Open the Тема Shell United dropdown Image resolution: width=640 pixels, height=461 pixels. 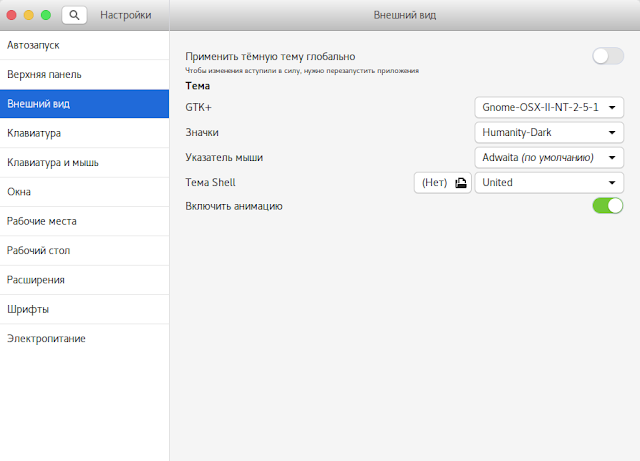click(x=549, y=183)
